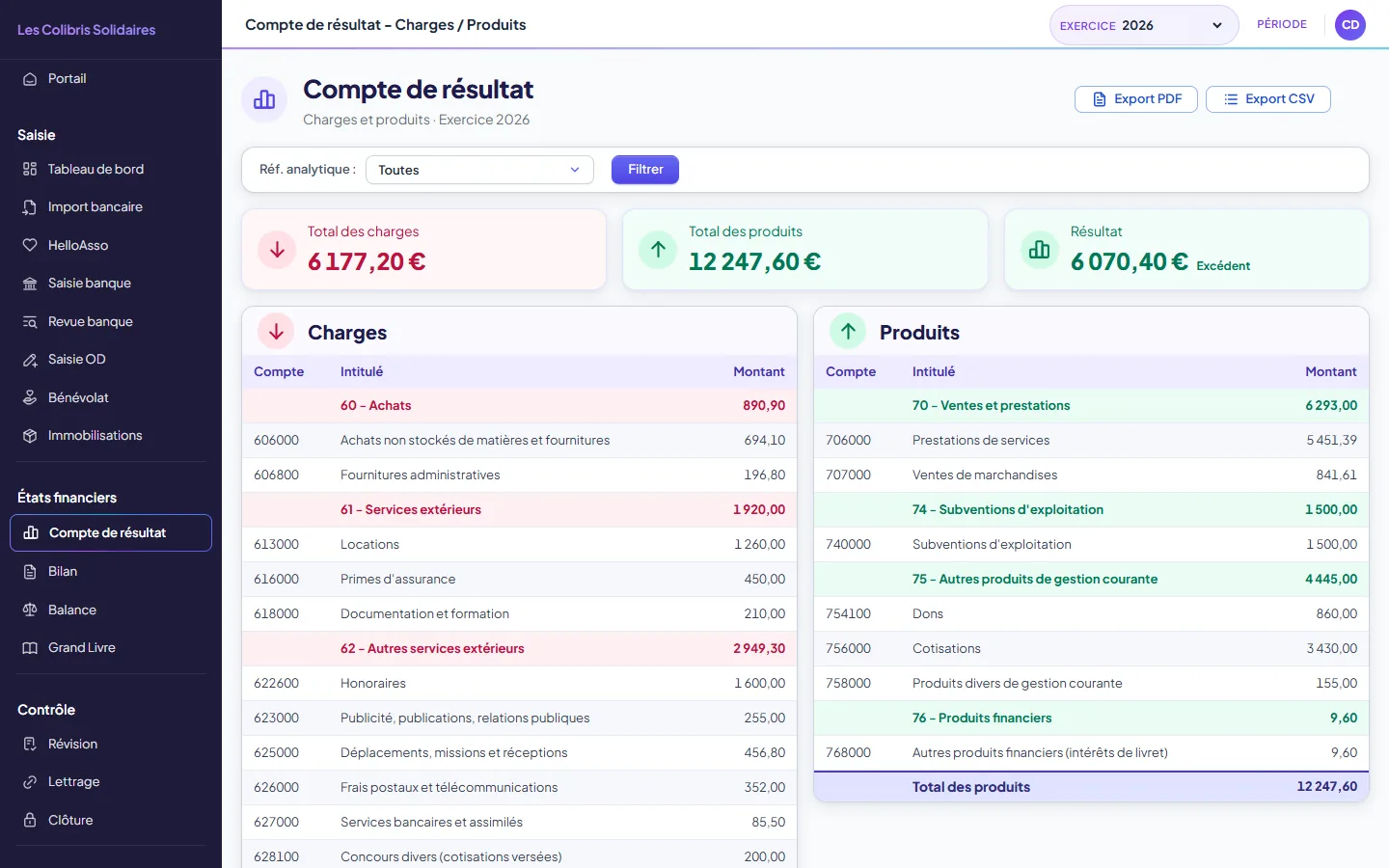
Task: Click the Tableau de bord grid icon
Action: [30, 169]
